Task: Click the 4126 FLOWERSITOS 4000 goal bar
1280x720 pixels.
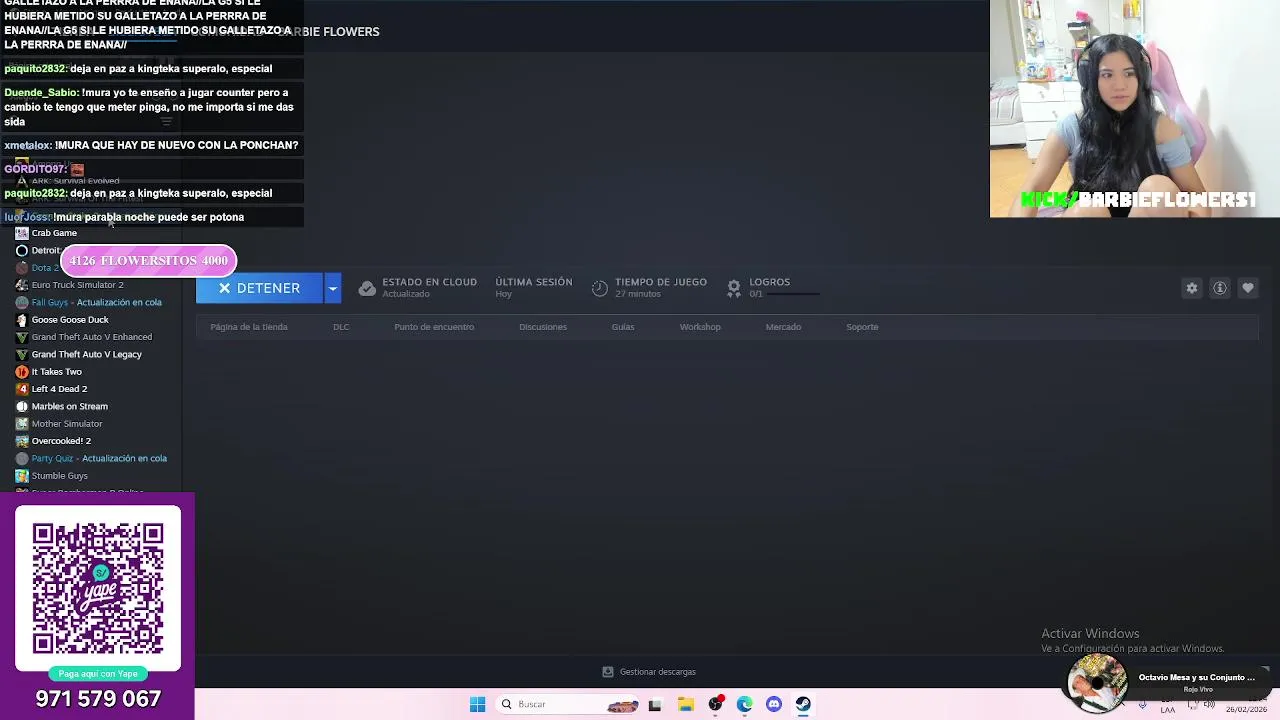Action: click(148, 260)
